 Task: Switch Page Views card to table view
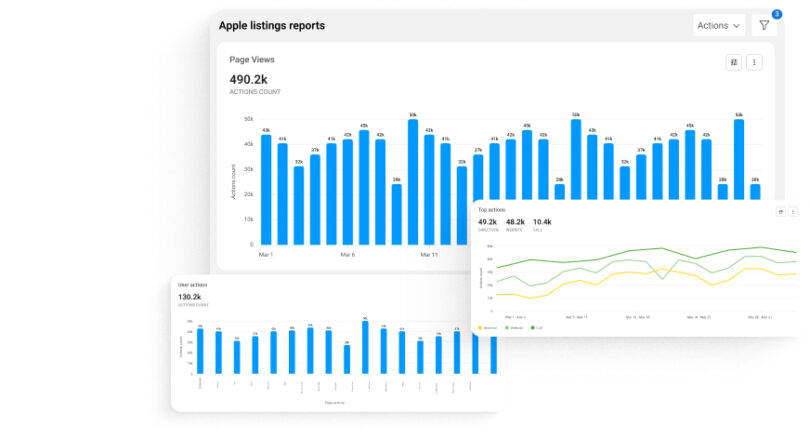tap(734, 62)
